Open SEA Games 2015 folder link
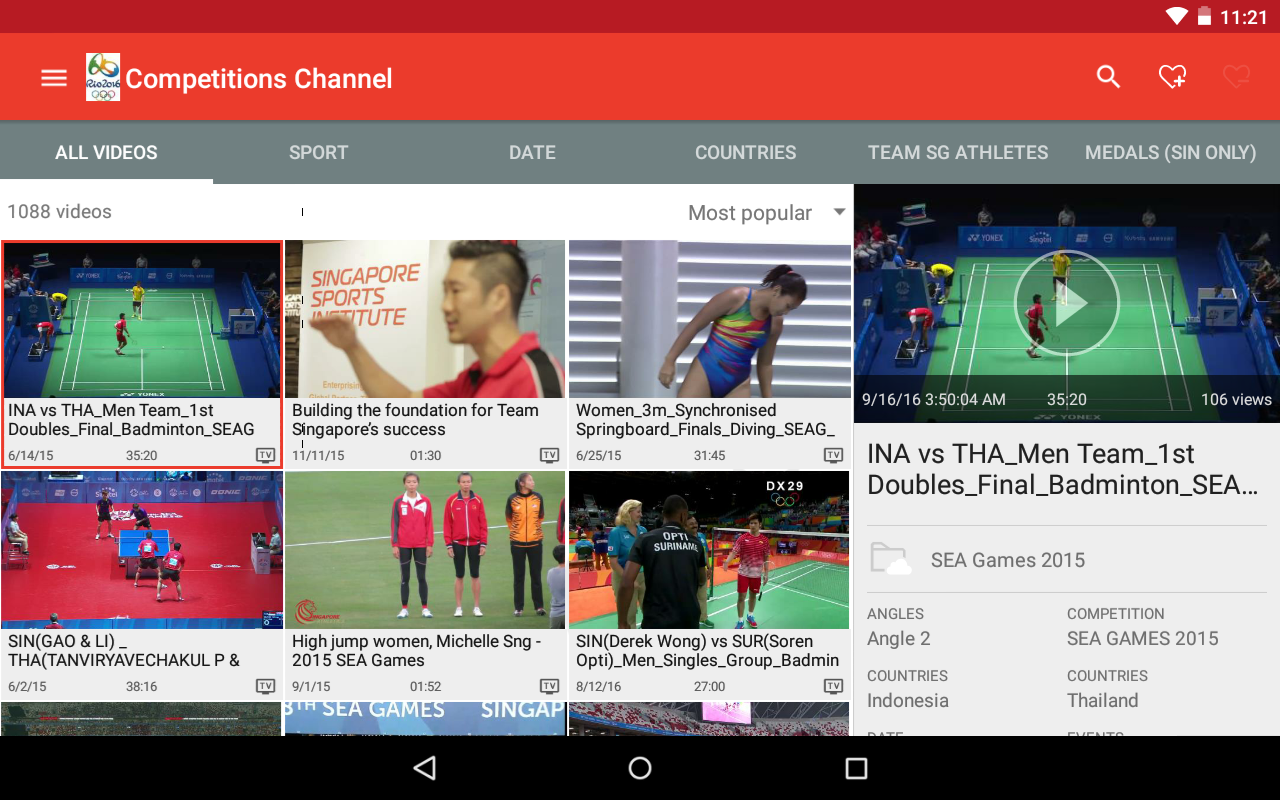1280x800 pixels. click(1008, 560)
